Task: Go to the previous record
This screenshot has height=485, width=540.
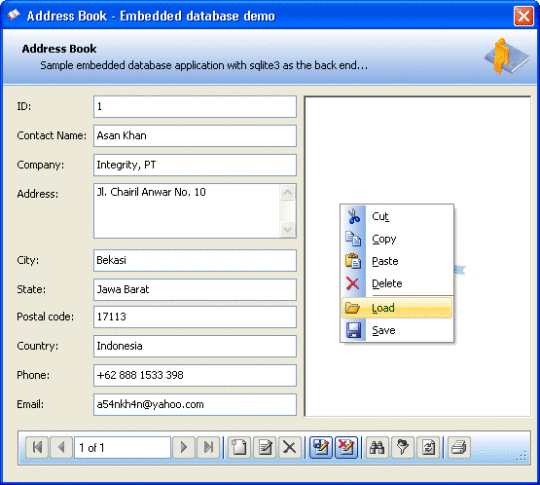Action: click(61, 447)
